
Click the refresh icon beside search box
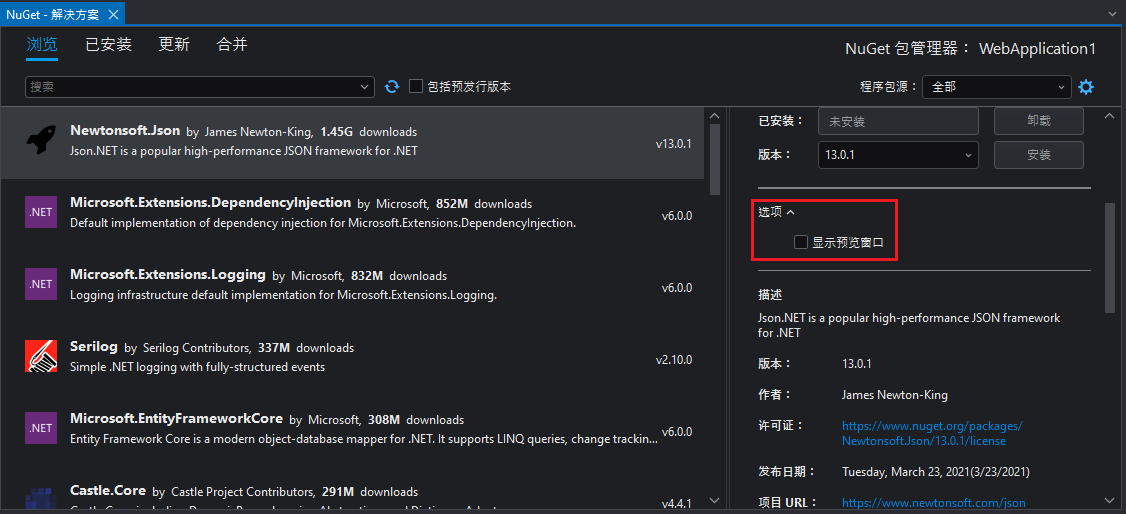click(x=391, y=87)
